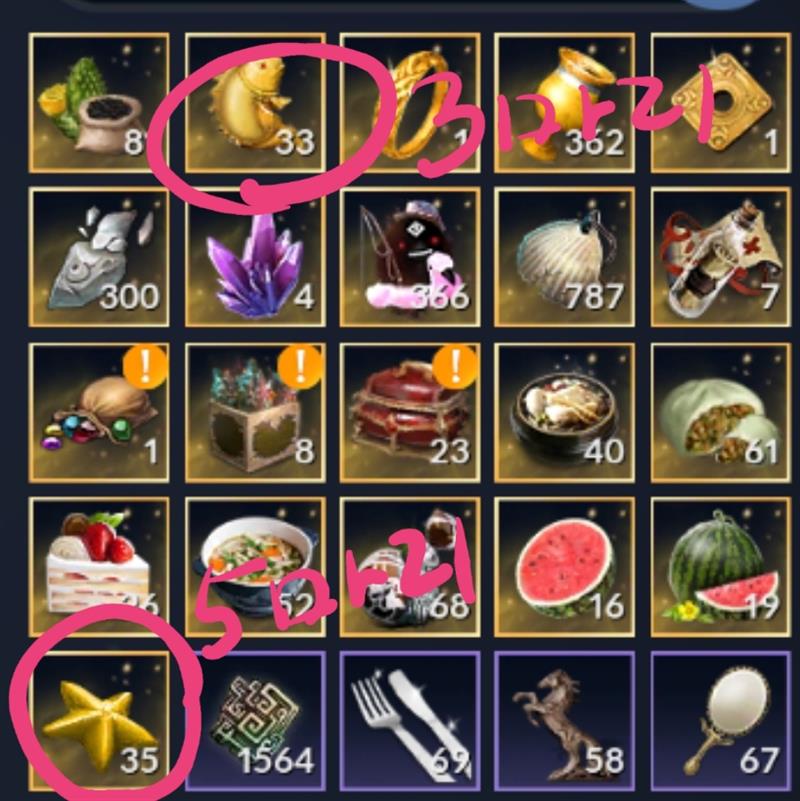
Task: Select the half-cut watermelon item
Action: click(x=564, y=567)
